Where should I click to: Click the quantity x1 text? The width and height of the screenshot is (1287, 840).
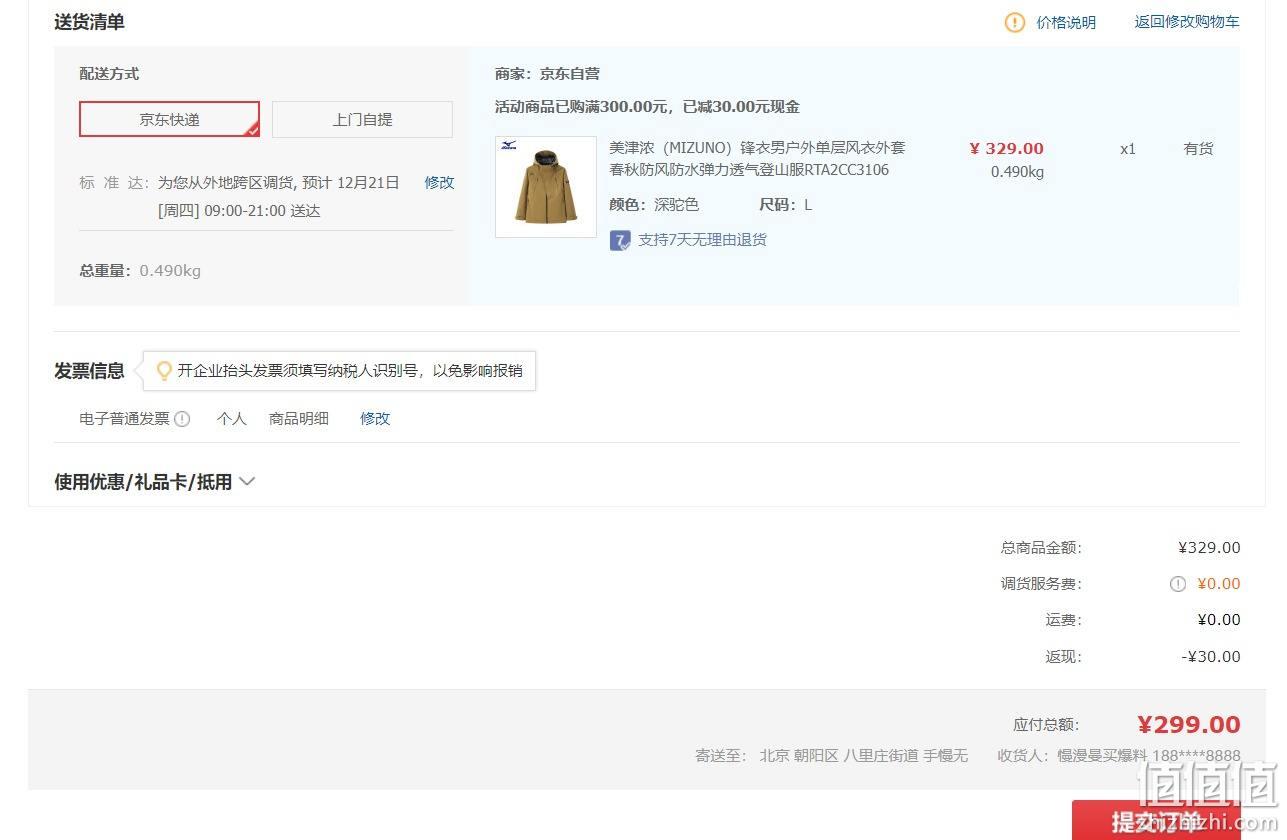[x=1128, y=149]
